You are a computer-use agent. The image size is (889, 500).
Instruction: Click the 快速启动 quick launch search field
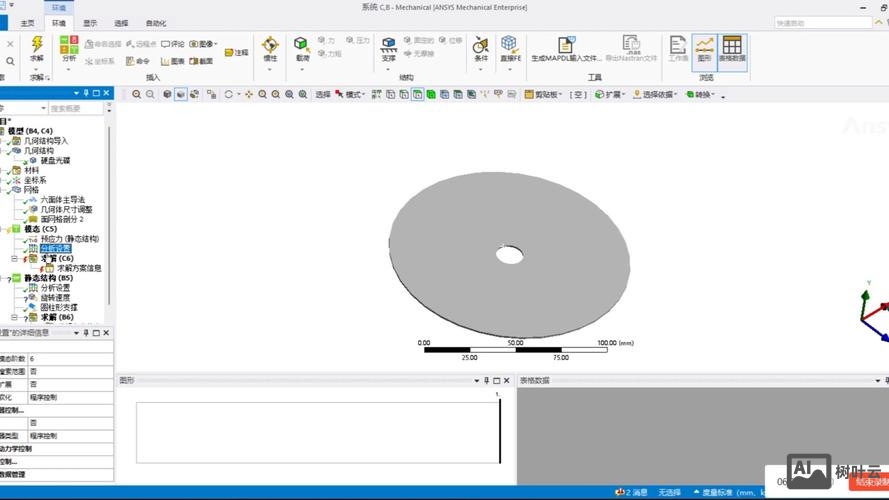[823, 23]
